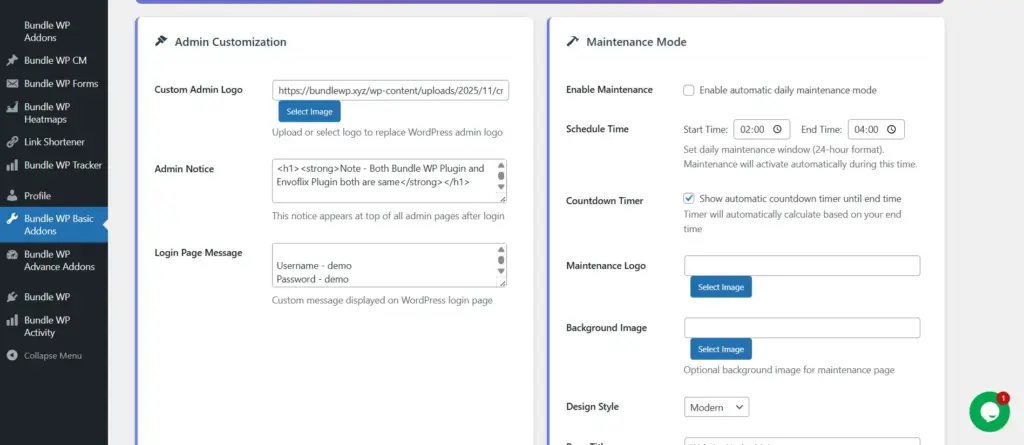Click 'Optional background image for maintenance page' text
The width and height of the screenshot is (1024, 445).
click(789, 370)
